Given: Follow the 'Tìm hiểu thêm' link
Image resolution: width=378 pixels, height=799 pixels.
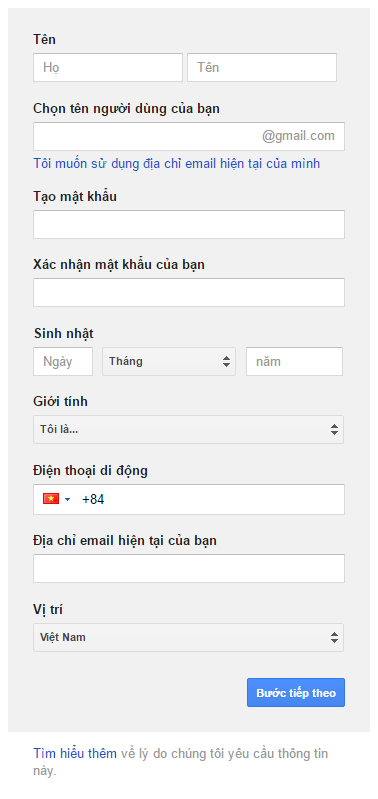Looking at the screenshot, I should pyautogui.click(x=75, y=753).
